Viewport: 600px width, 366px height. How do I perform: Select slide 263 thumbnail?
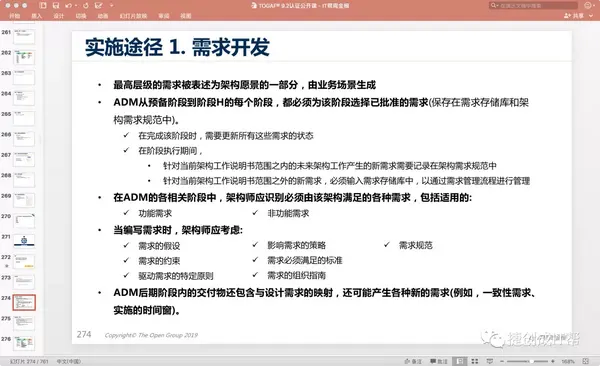(x=24, y=77)
